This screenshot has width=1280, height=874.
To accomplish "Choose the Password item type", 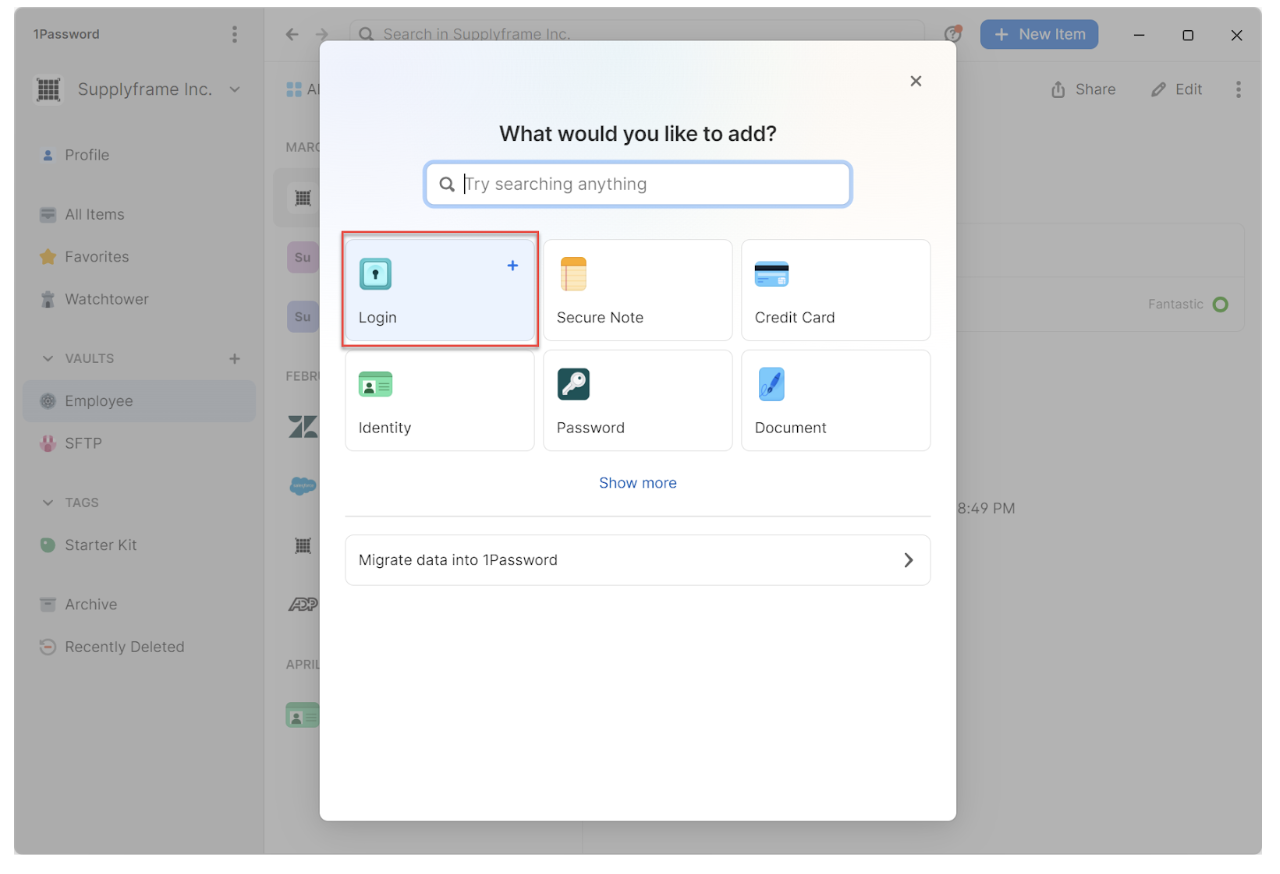I will (x=637, y=400).
